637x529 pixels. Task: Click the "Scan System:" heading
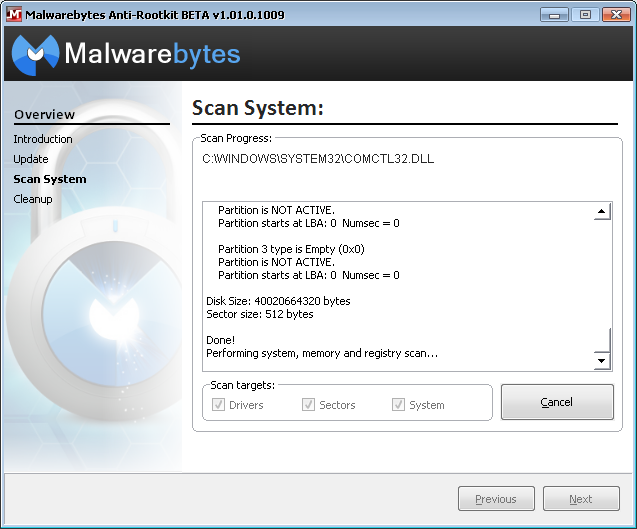coord(258,108)
